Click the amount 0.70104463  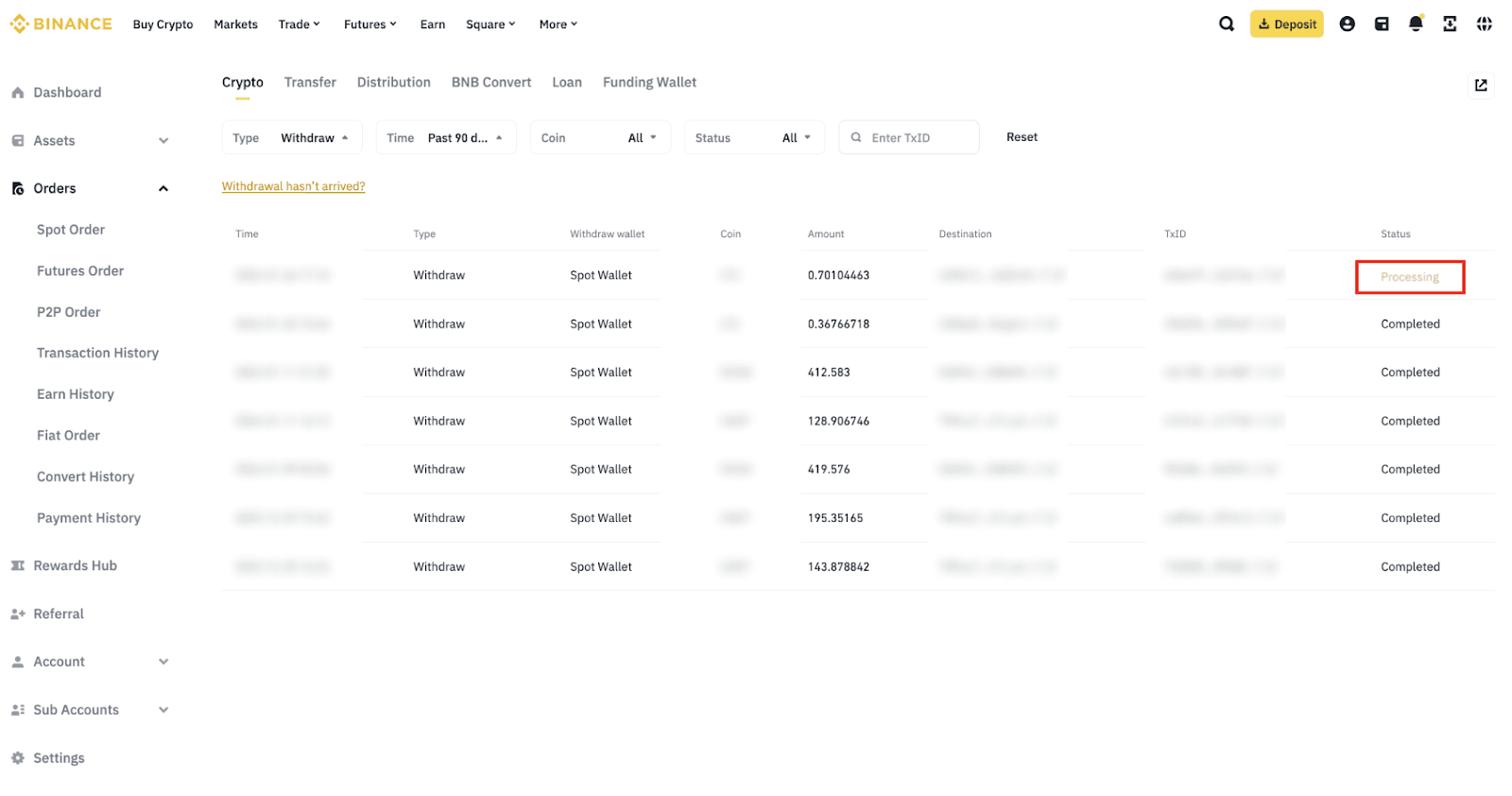click(838, 275)
